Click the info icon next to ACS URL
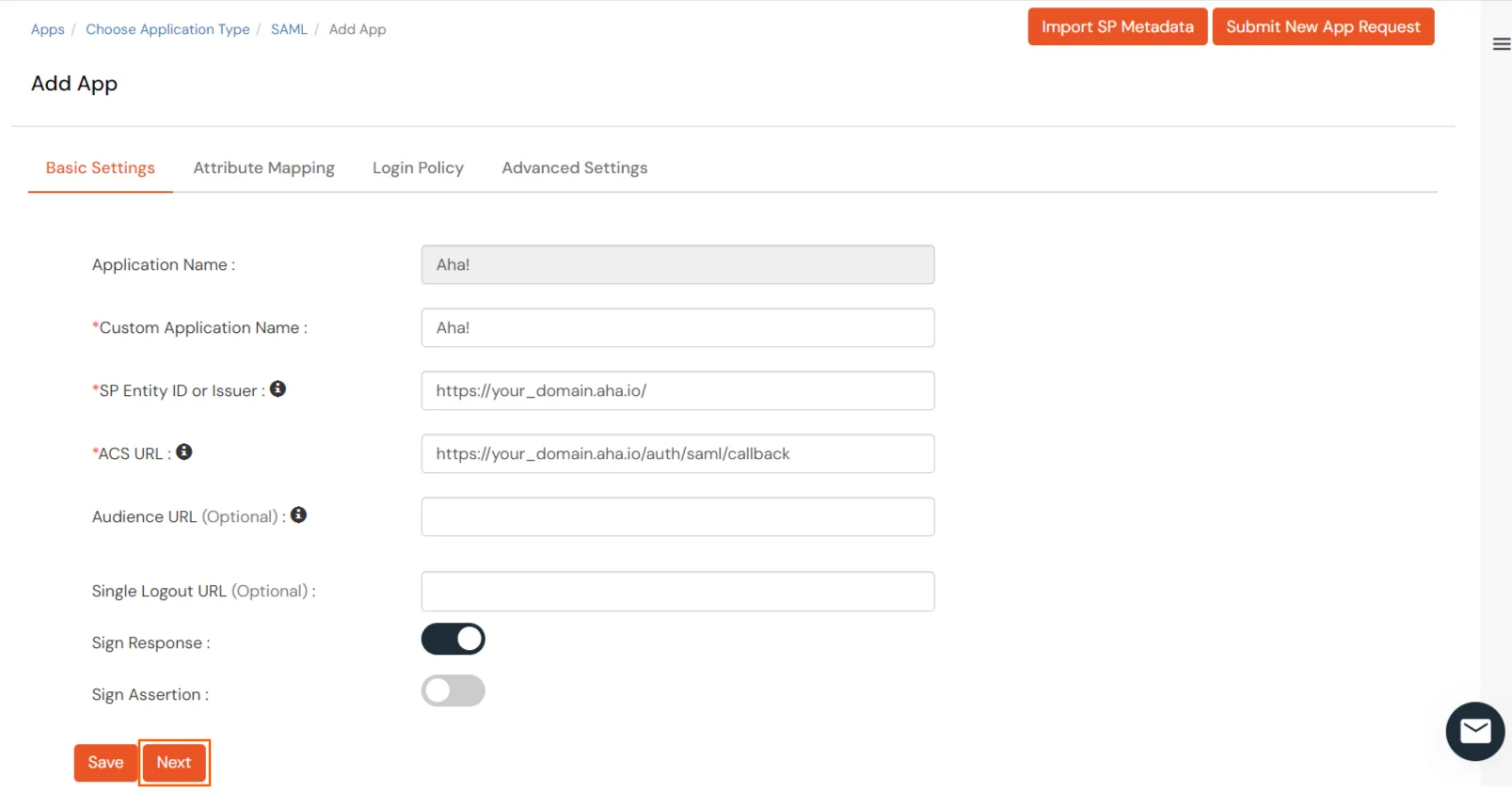The image size is (1512, 792). pos(184,451)
